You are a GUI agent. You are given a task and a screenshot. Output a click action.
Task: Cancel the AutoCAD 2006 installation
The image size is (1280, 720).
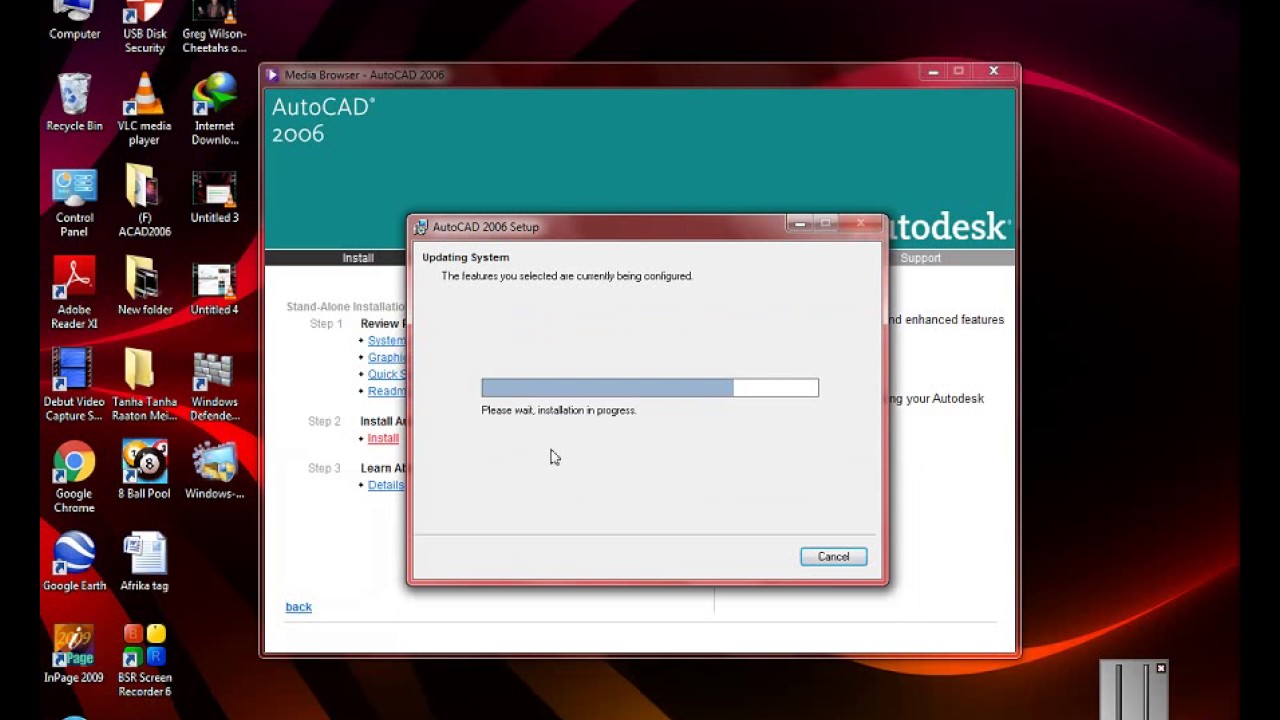(x=834, y=557)
